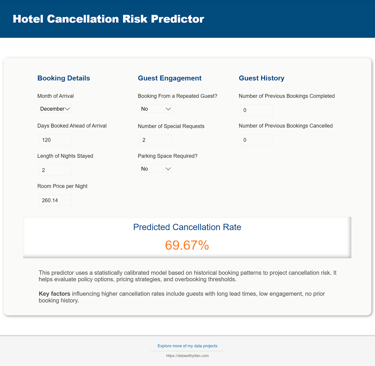Follow the Explore more of my data projects link
The image size is (375, 366).
[x=187, y=346]
